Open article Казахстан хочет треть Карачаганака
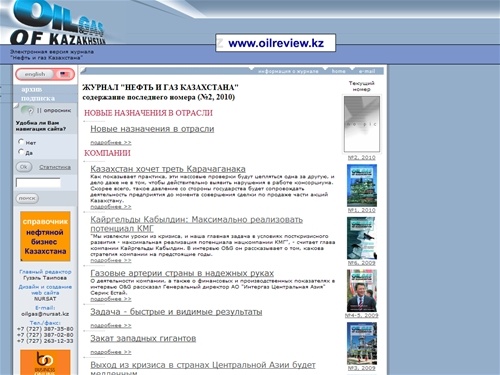 tap(168, 169)
